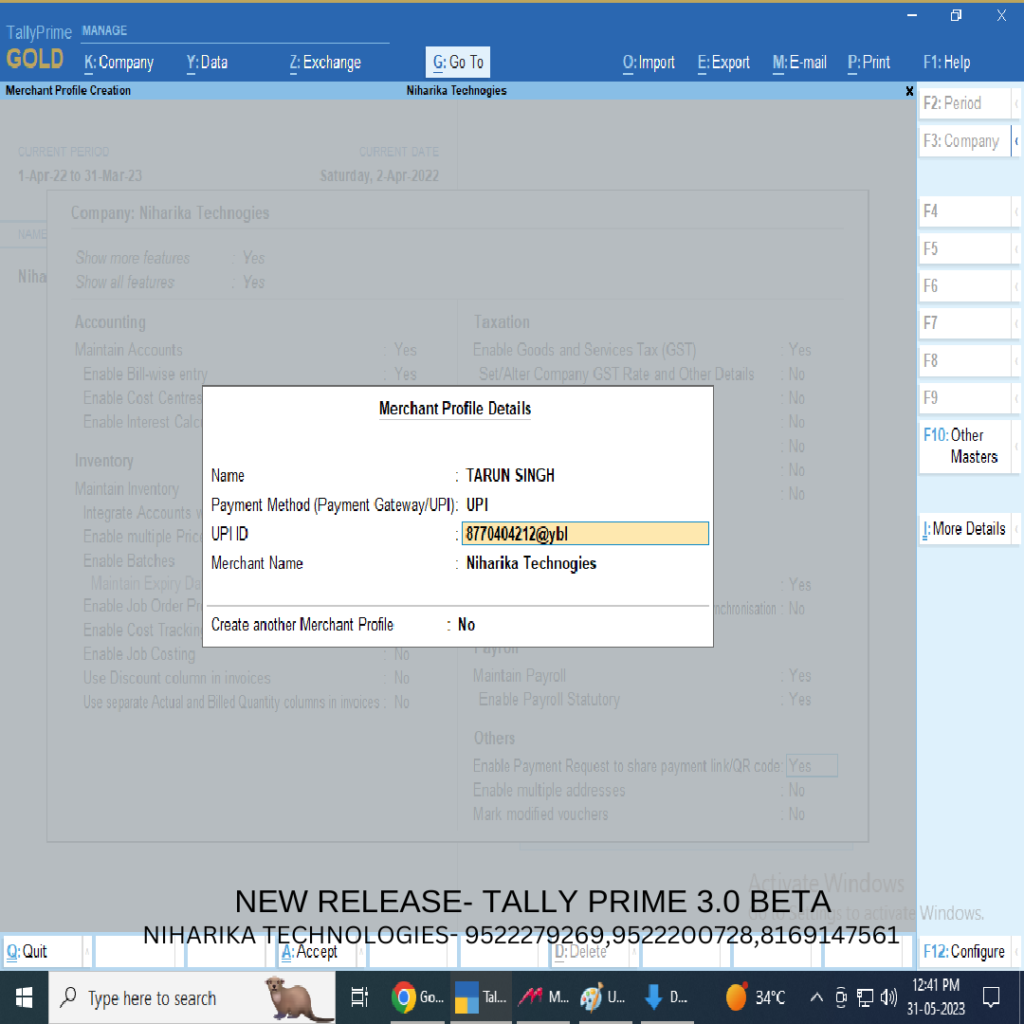
Task: Open the K: Company menu
Action: tap(119, 63)
